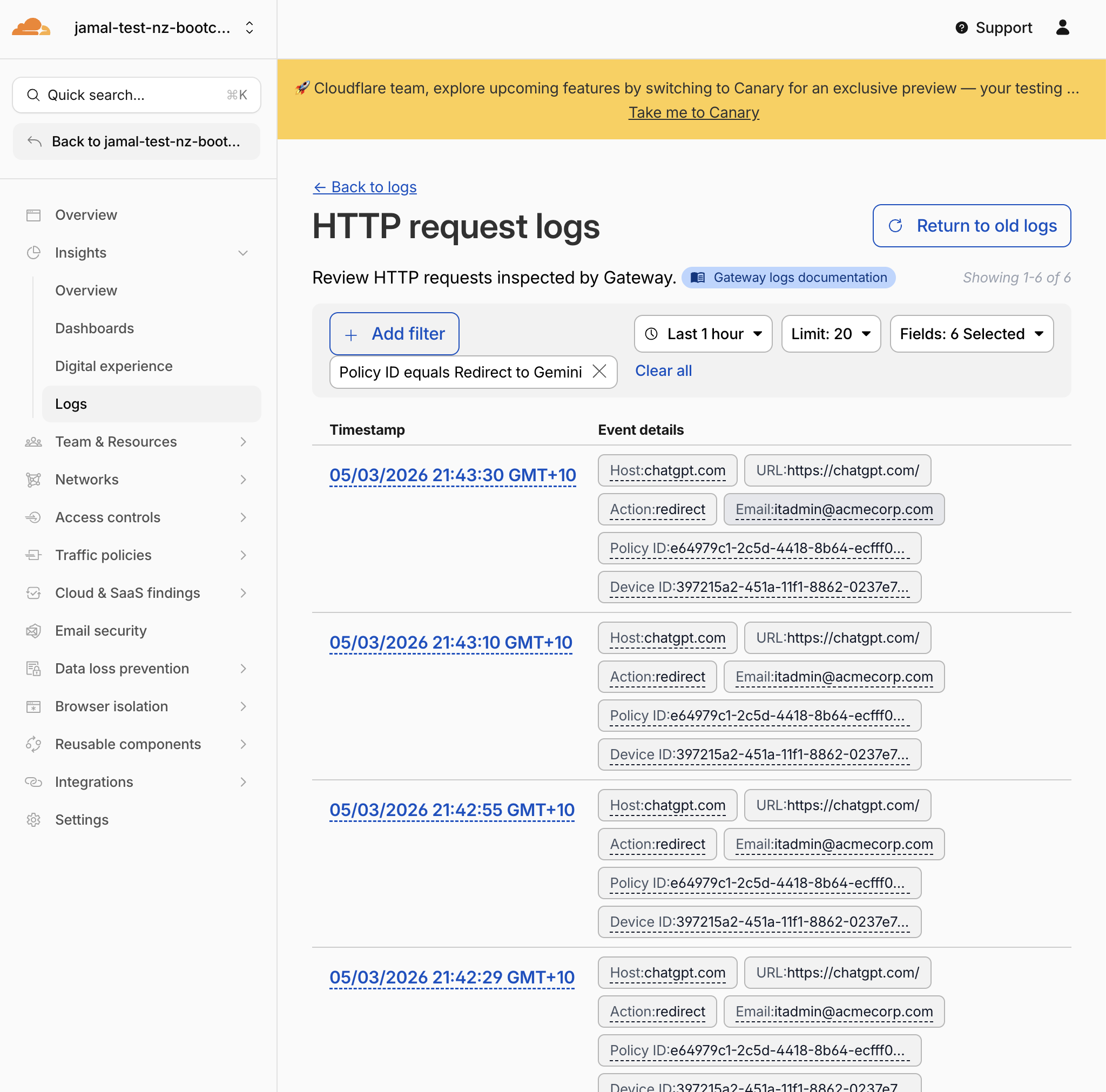Click URL chip in 21:43:30 row
The image size is (1106, 1092).
(838, 470)
